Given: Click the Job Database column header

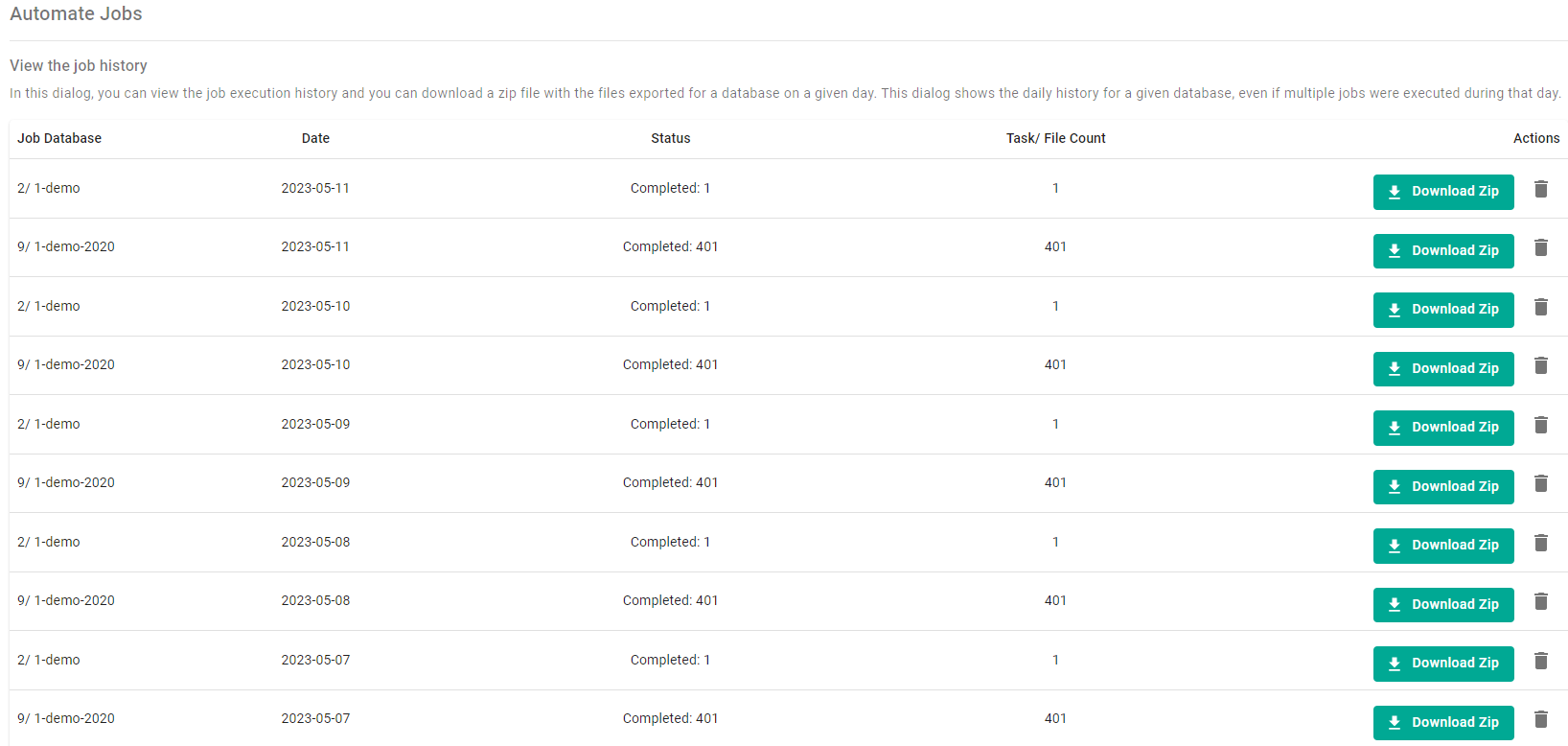Looking at the screenshot, I should (x=59, y=138).
